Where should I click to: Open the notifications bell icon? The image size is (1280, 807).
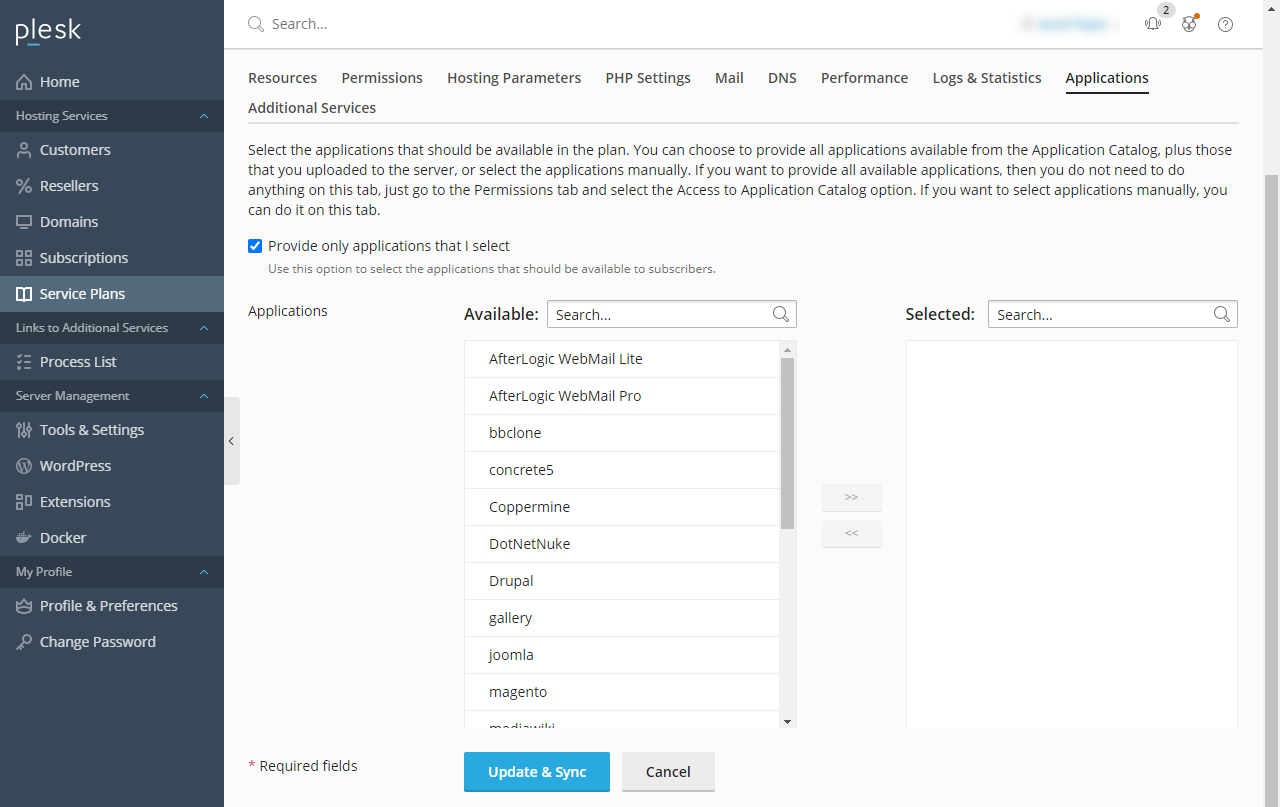(1153, 24)
